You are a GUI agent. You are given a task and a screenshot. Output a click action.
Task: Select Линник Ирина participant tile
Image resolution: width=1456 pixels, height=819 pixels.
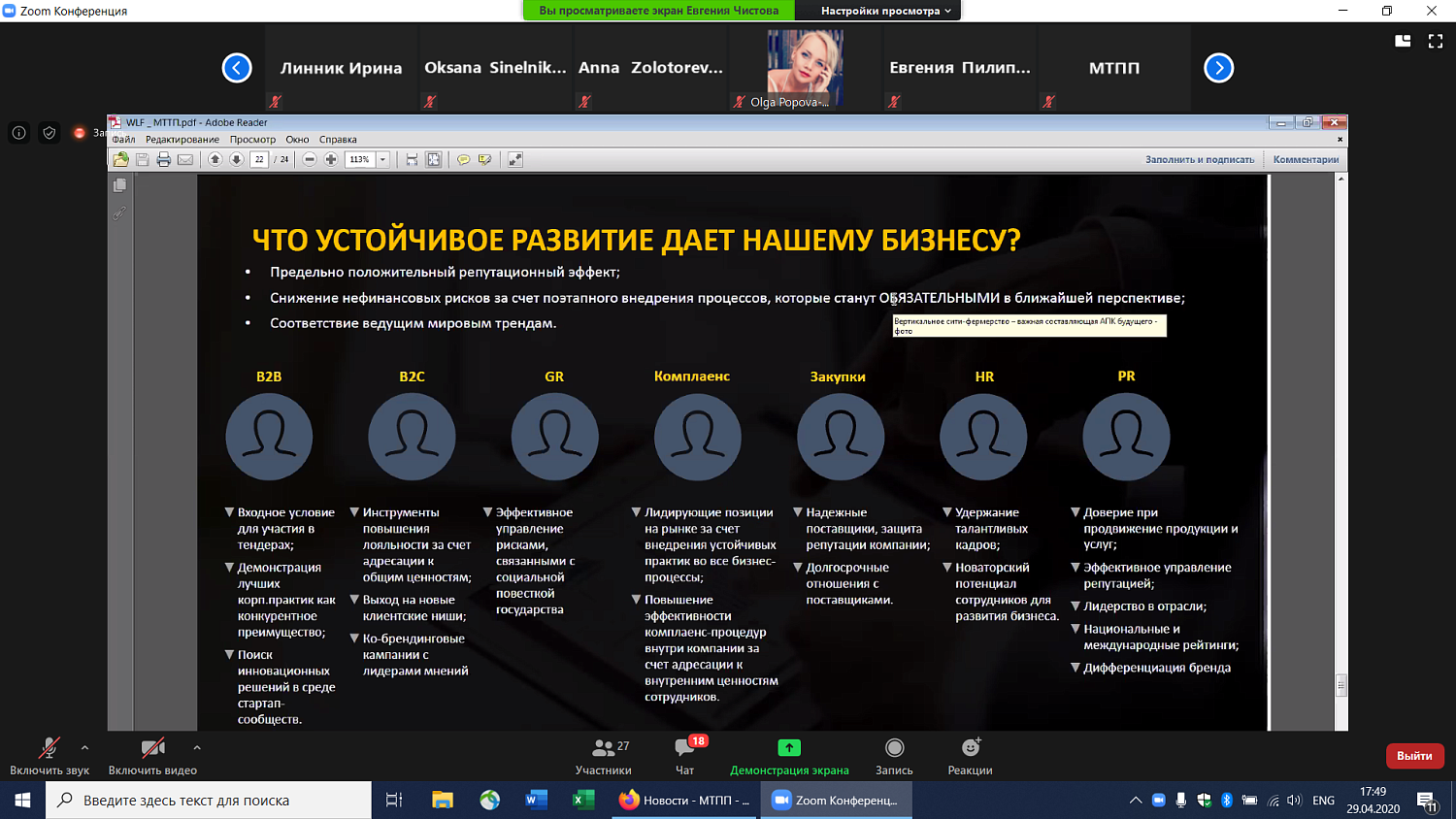[x=341, y=68]
